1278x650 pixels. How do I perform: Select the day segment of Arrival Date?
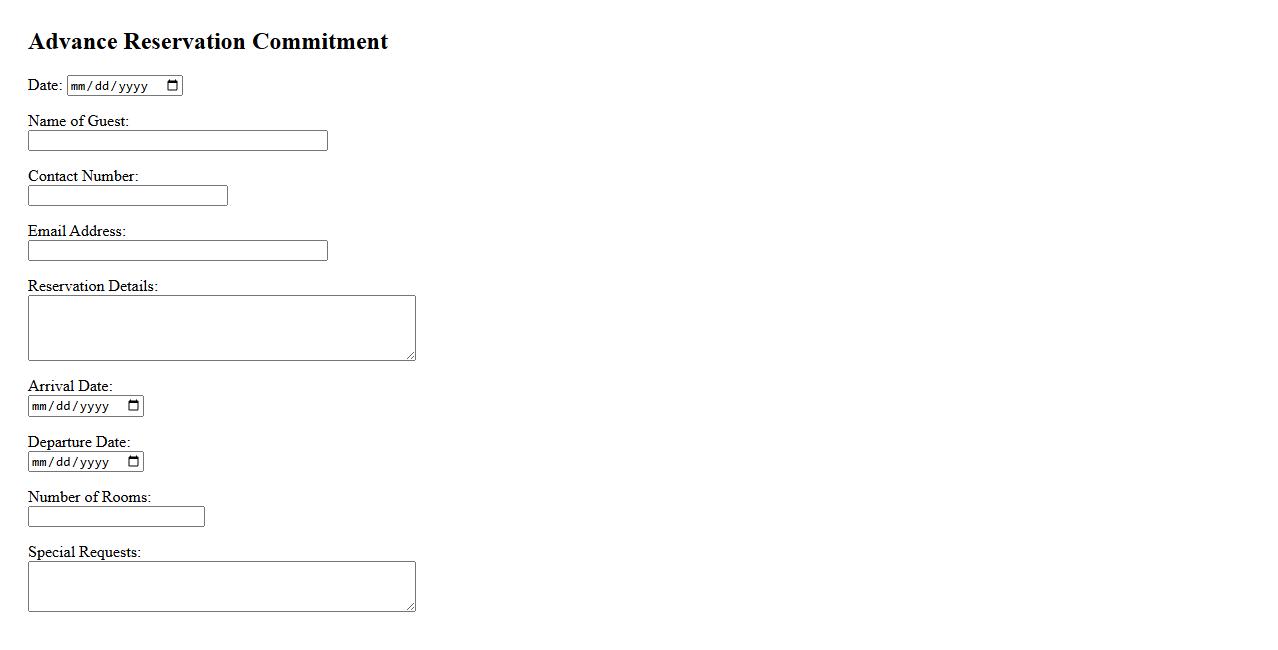click(64, 406)
